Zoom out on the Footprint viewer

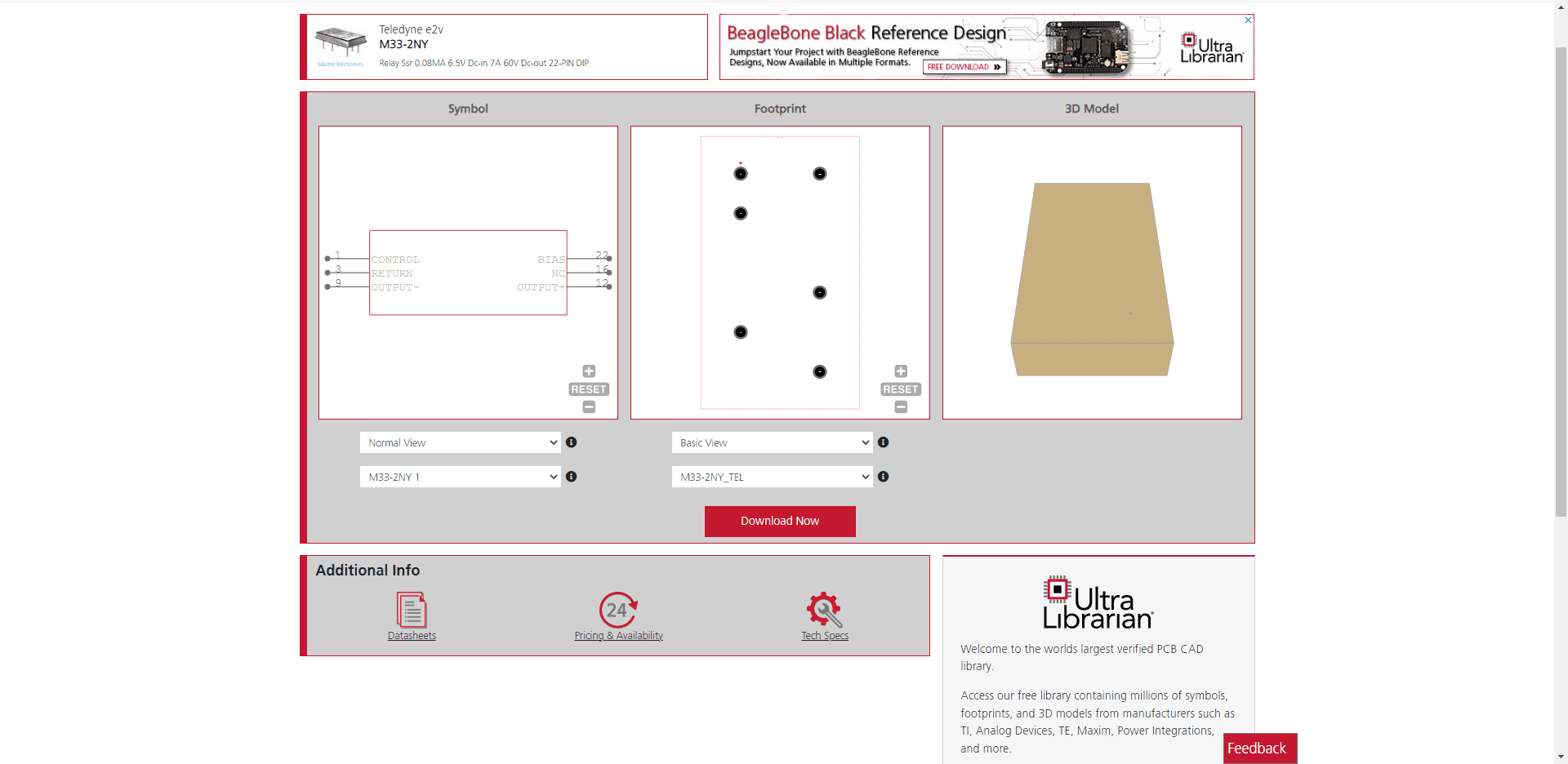coord(901,406)
